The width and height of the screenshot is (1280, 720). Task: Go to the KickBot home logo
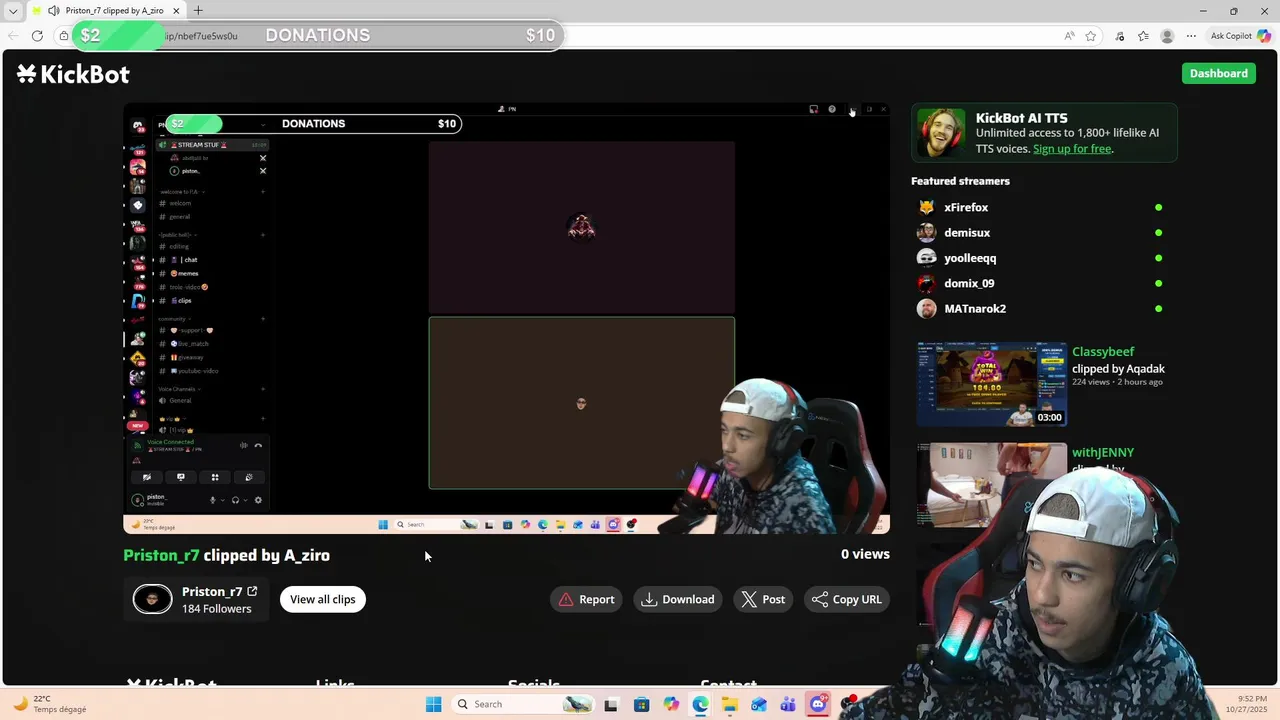(73, 74)
